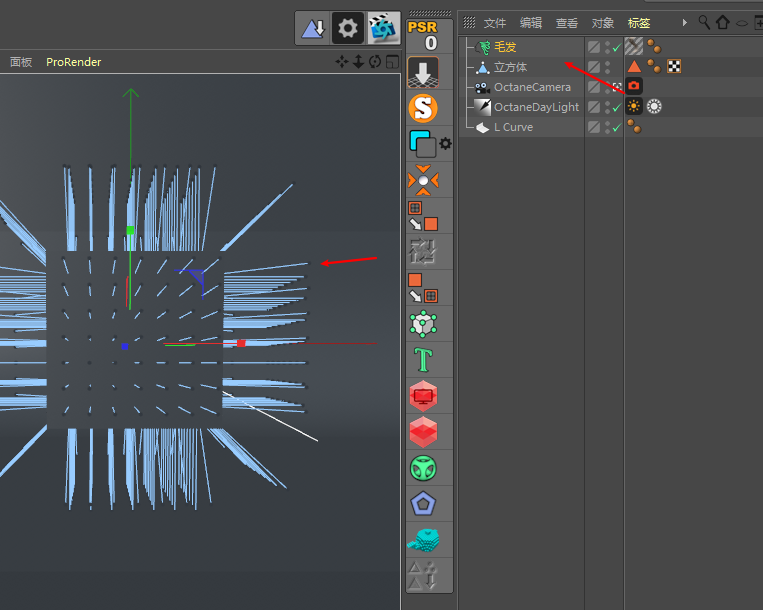Click the square-to-grid convert icon
Viewport: 763px width, 610px height.
(x=423, y=288)
